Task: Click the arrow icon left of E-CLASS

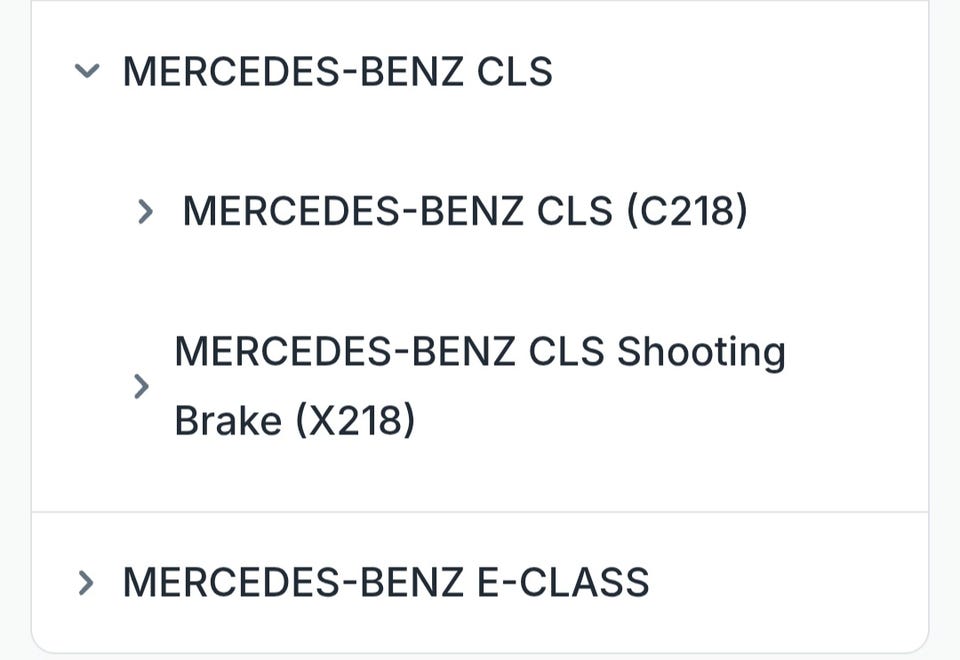Action: [87, 582]
